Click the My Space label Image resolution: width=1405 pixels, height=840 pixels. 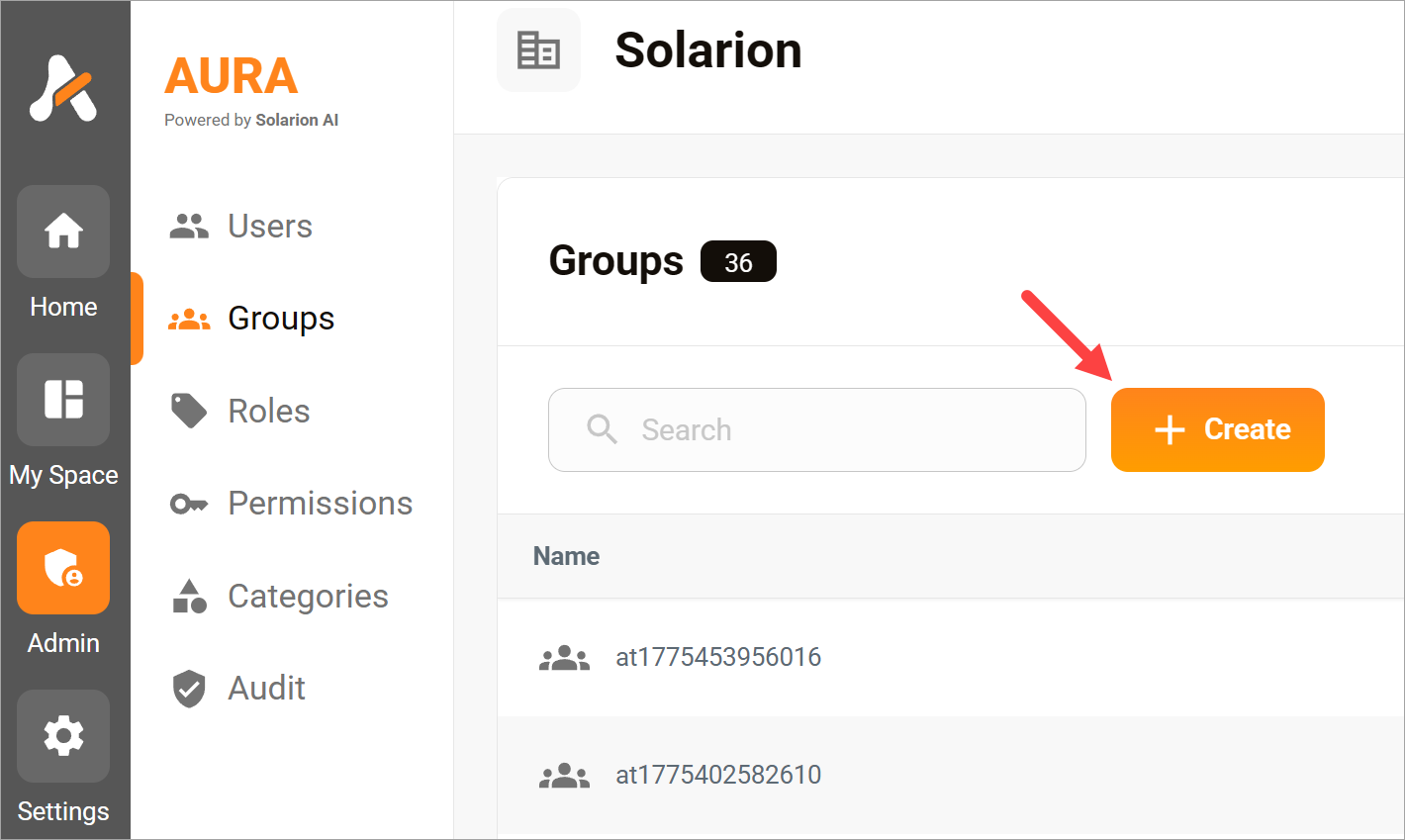click(x=63, y=475)
